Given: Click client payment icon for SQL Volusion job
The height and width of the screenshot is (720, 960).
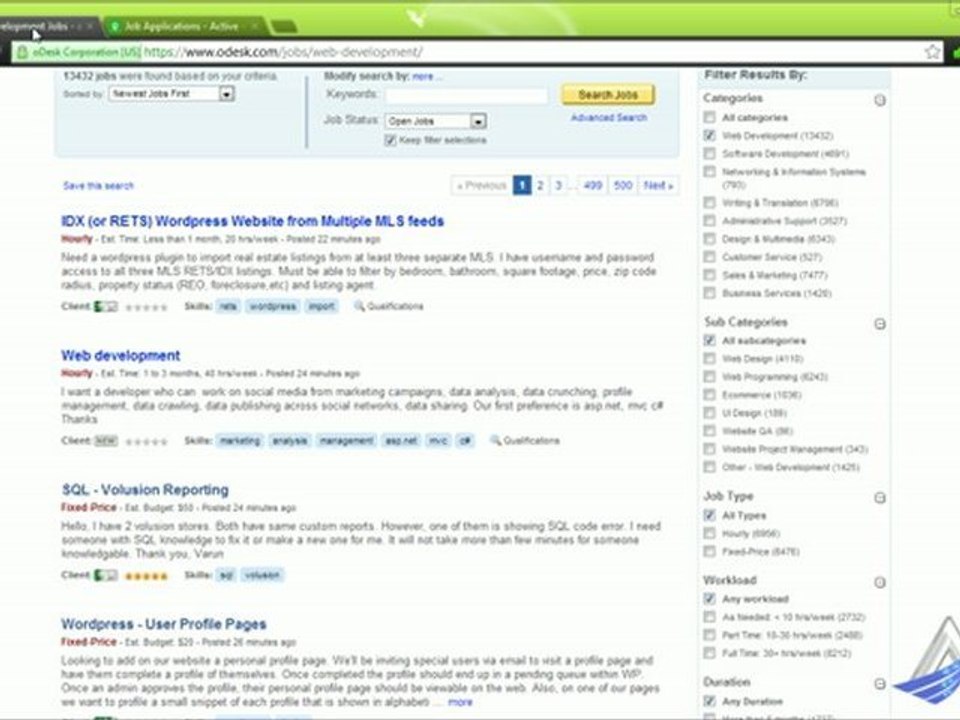Looking at the screenshot, I should (105, 575).
